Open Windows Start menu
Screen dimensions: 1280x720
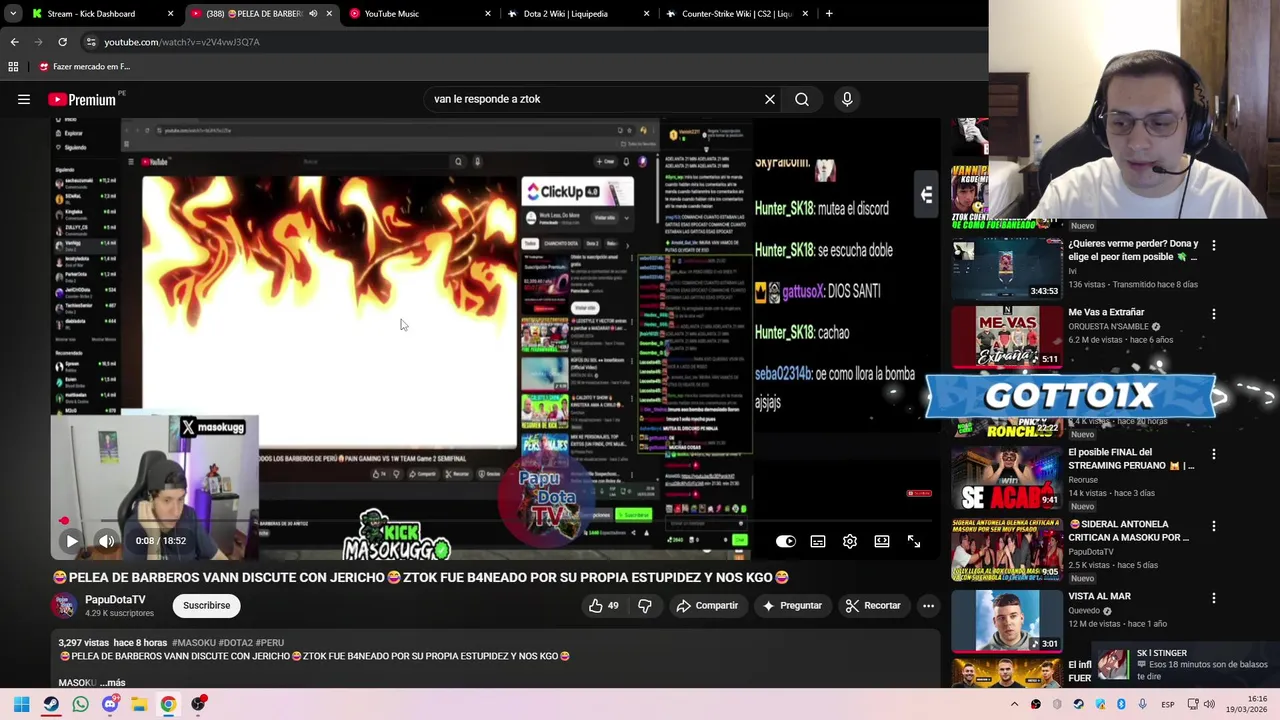pos(21,704)
